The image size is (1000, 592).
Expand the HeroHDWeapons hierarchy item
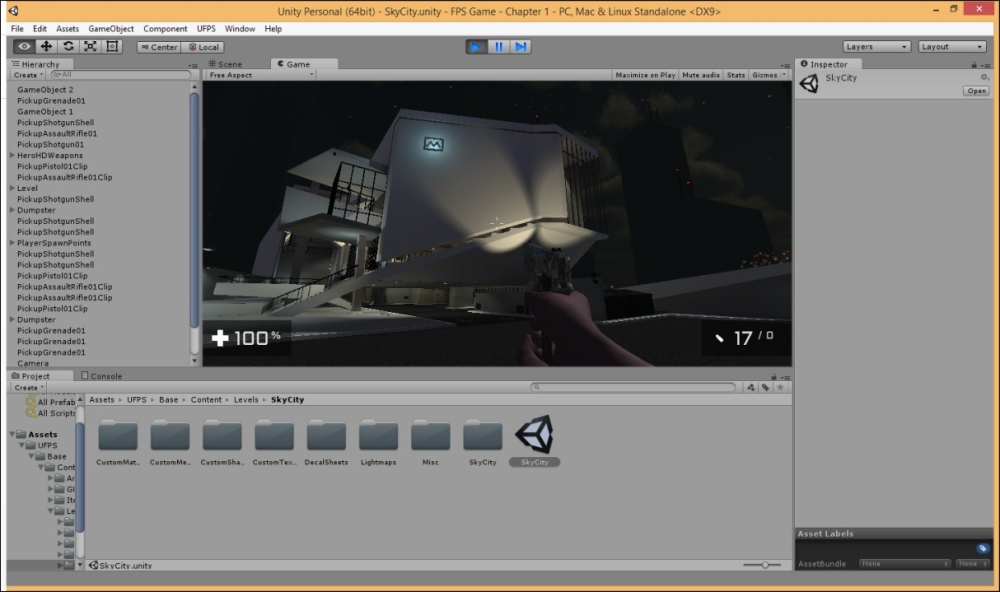(11, 156)
